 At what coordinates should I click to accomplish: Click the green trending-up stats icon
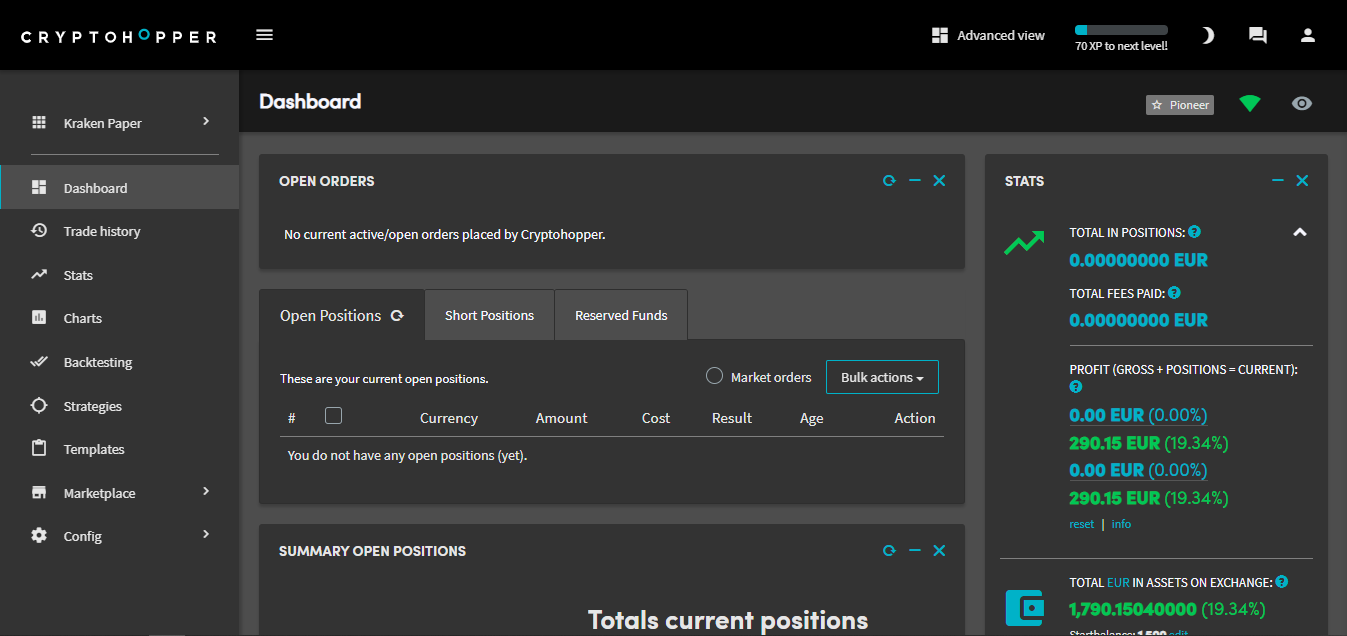(x=1024, y=242)
